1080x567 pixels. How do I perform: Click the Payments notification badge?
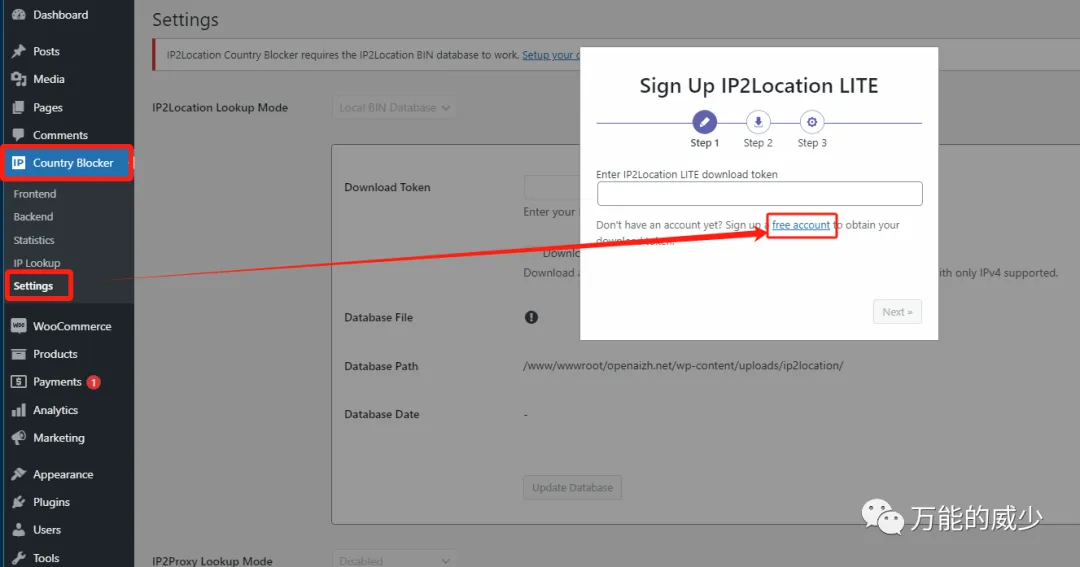point(94,382)
